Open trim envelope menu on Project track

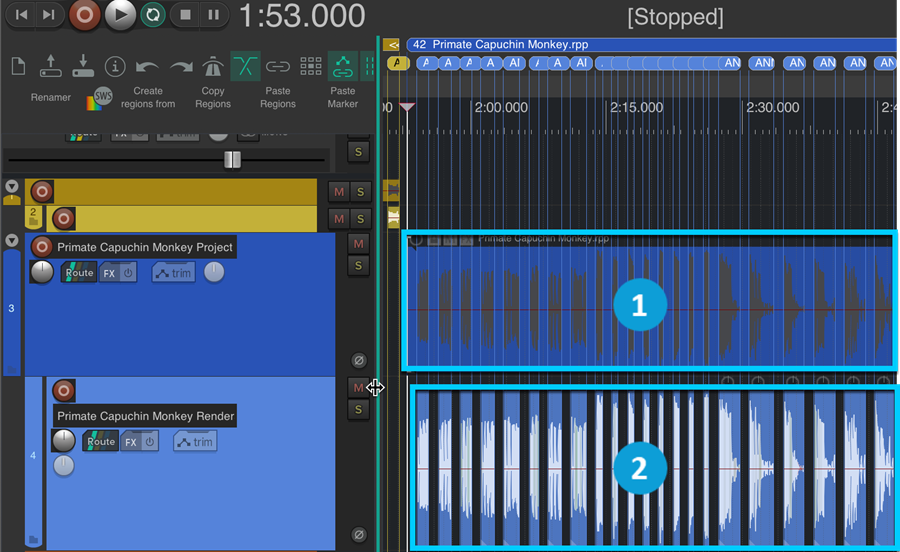click(173, 273)
